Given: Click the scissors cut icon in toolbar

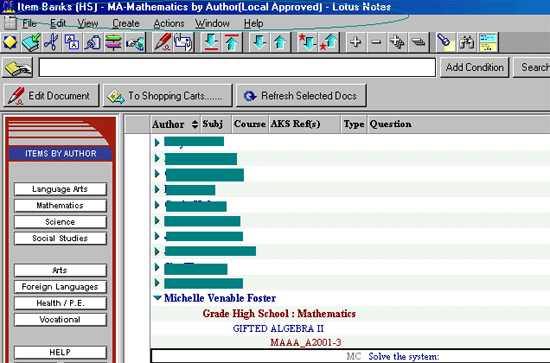Looking at the screenshot, I should (x=51, y=42).
